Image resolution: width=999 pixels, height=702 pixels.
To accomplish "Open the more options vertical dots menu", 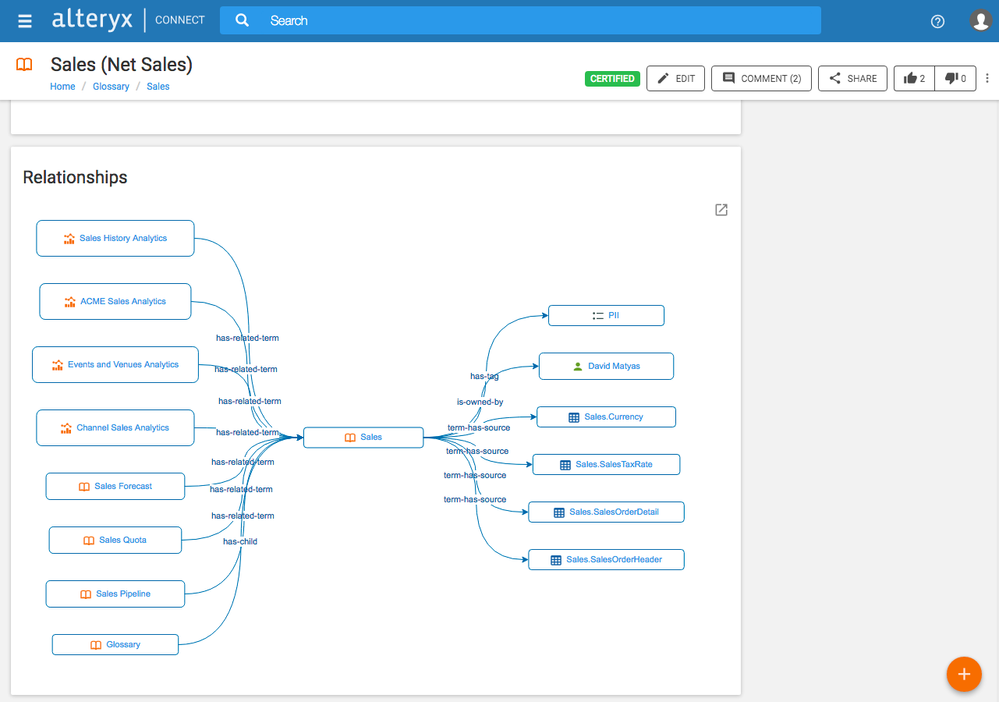I will click(x=987, y=78).
